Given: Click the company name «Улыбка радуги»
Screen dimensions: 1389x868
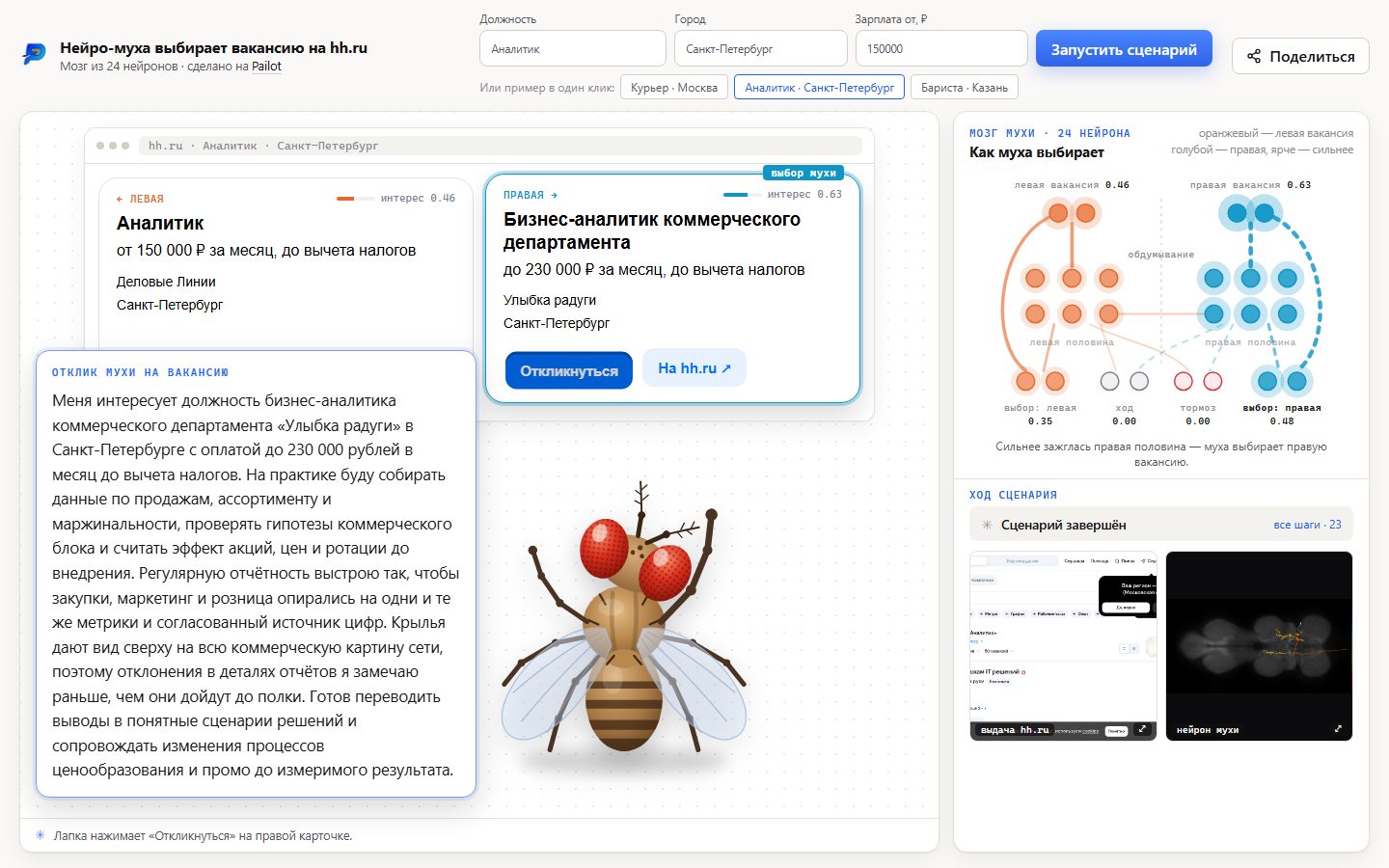Looking at the screenshot, I should pyautogui.click(x=550, y=300).
